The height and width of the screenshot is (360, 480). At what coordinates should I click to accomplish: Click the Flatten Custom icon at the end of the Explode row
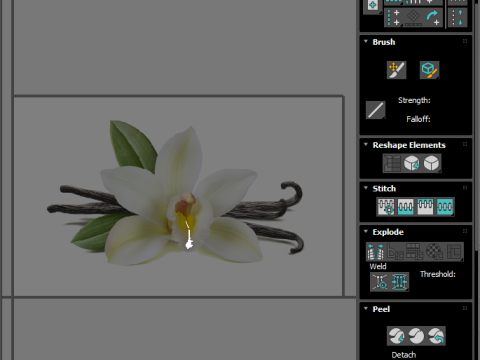click(454, 252)
